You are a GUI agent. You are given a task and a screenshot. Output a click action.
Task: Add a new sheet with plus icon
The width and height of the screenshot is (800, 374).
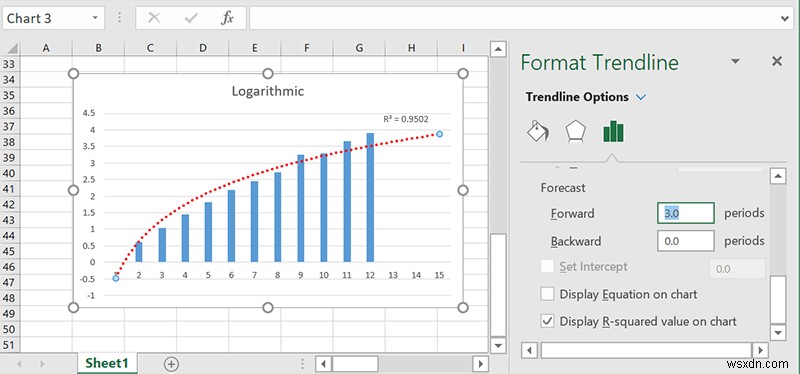pos(171,364)
